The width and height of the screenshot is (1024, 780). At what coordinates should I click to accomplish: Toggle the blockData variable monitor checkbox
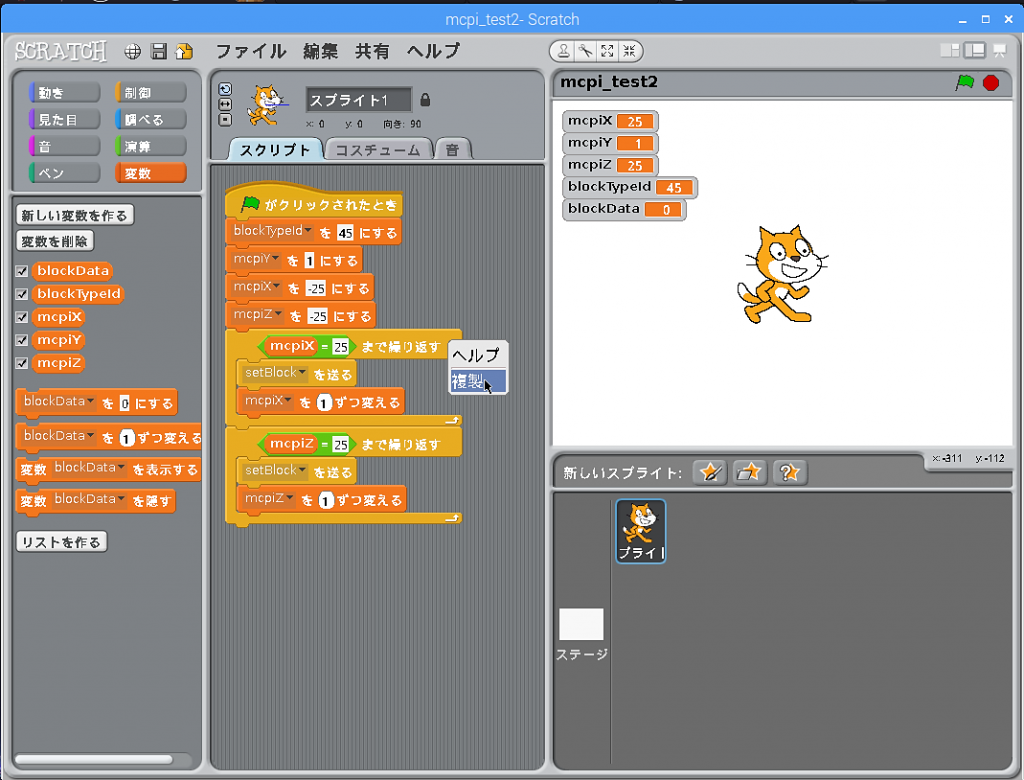tap(22, 271)
